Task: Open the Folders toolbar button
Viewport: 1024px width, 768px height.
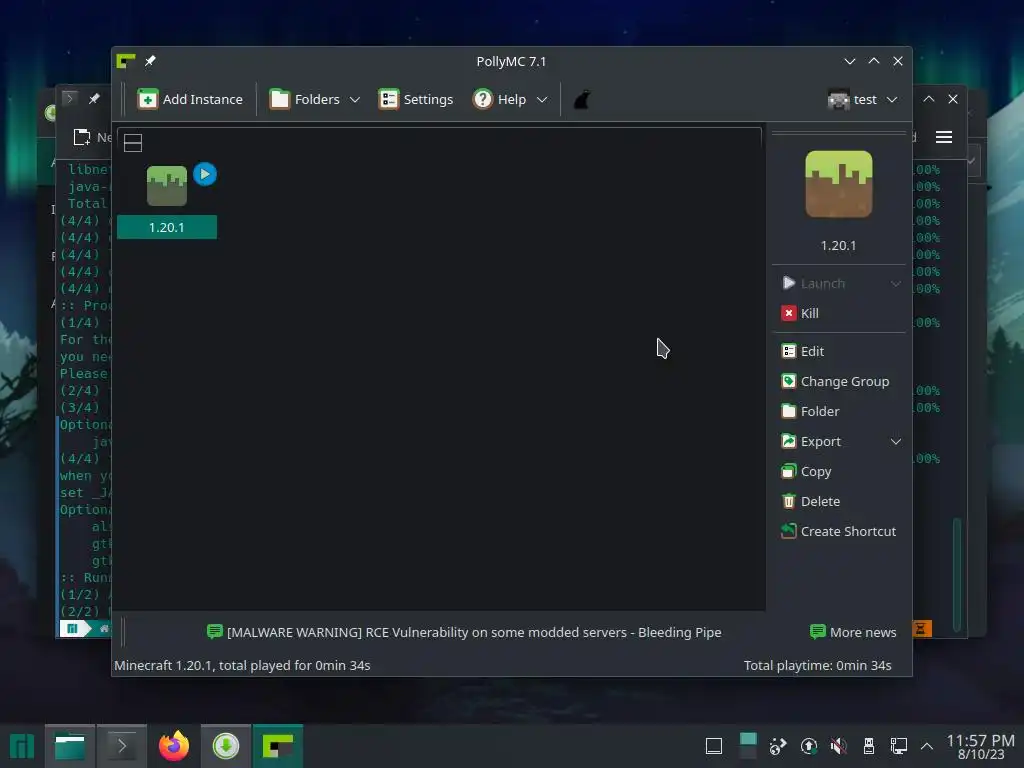Action: click(305, 99)
